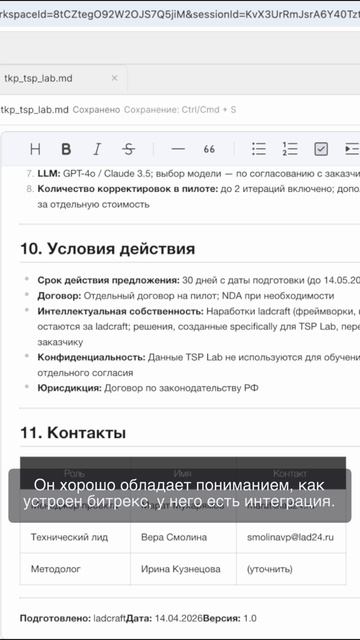This screenshot has width=360, height=640.
Task: Click the "Договор:" bullet line
Action: pos(186,296)
